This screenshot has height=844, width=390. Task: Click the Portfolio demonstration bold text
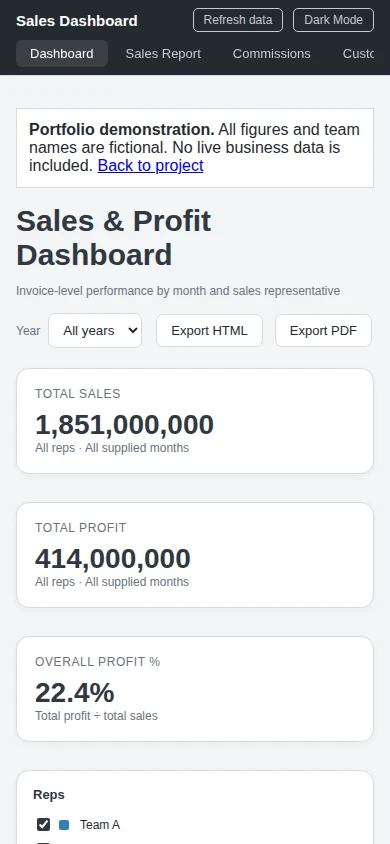point(122,130)
